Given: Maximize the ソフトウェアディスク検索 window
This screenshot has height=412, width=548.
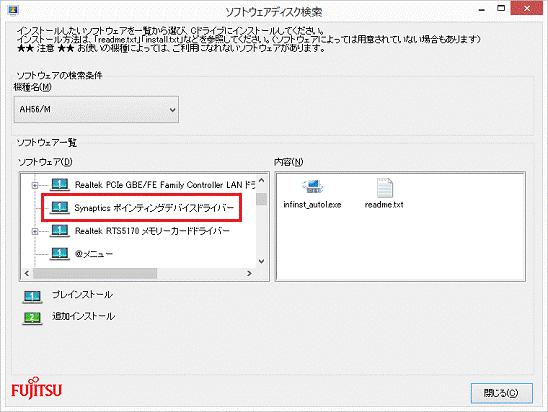Looking at the screenshot, I should click(501, 8).
